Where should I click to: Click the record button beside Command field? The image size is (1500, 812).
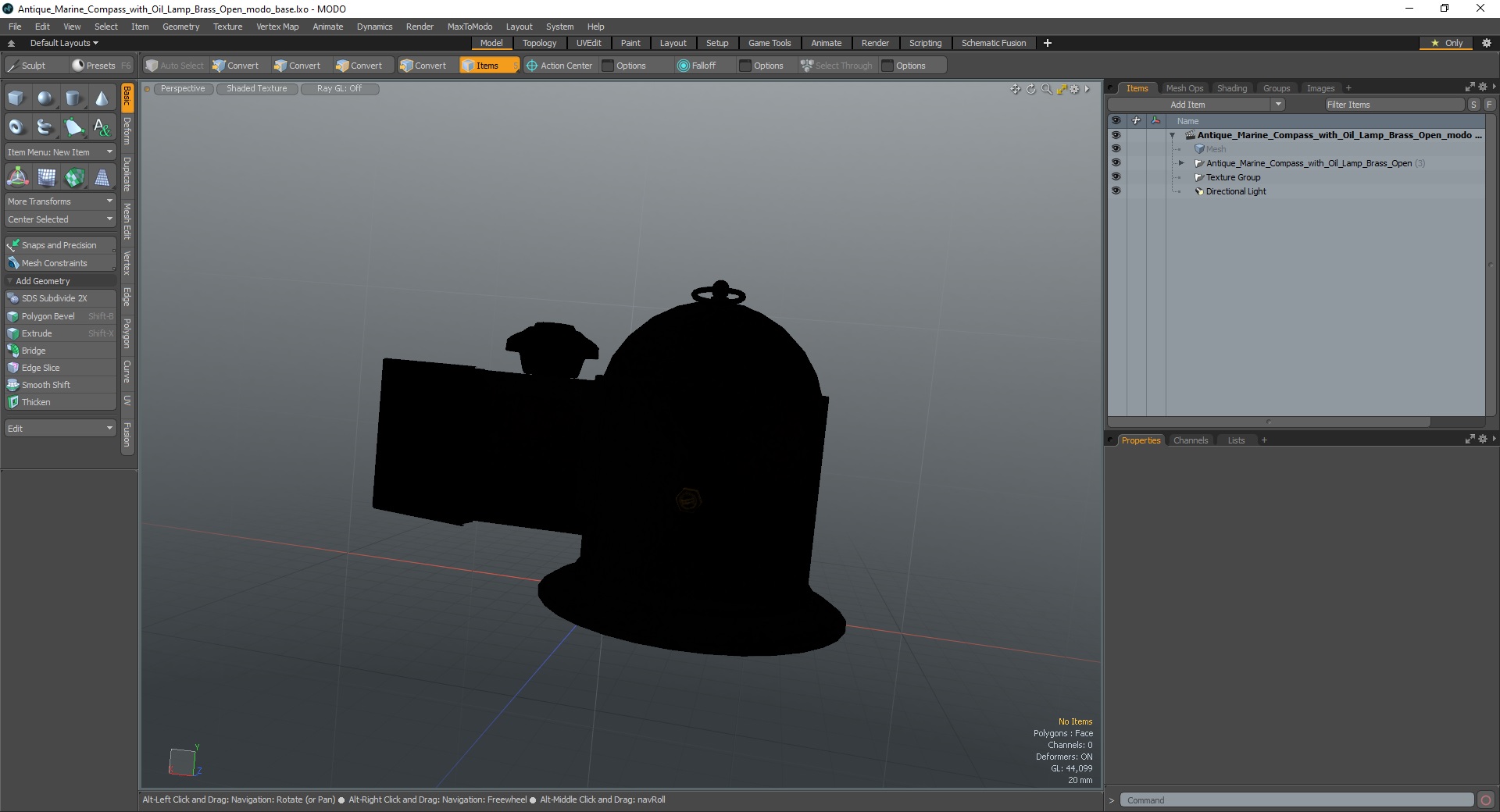pos(1486,800)
